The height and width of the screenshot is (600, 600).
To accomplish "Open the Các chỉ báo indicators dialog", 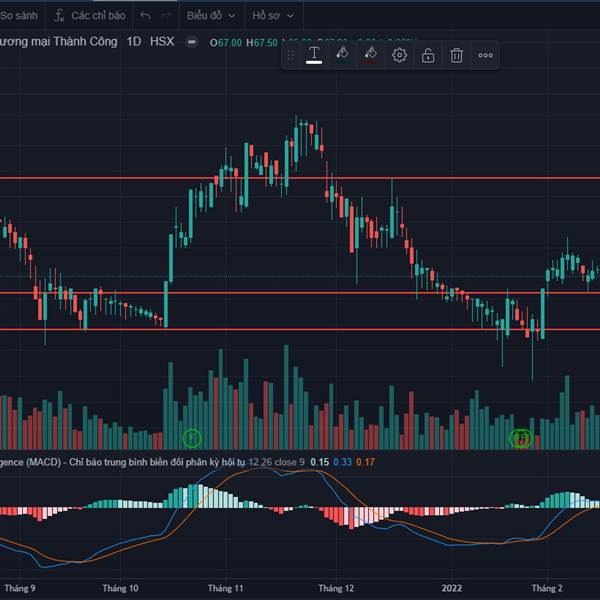I will coord(98,16).
